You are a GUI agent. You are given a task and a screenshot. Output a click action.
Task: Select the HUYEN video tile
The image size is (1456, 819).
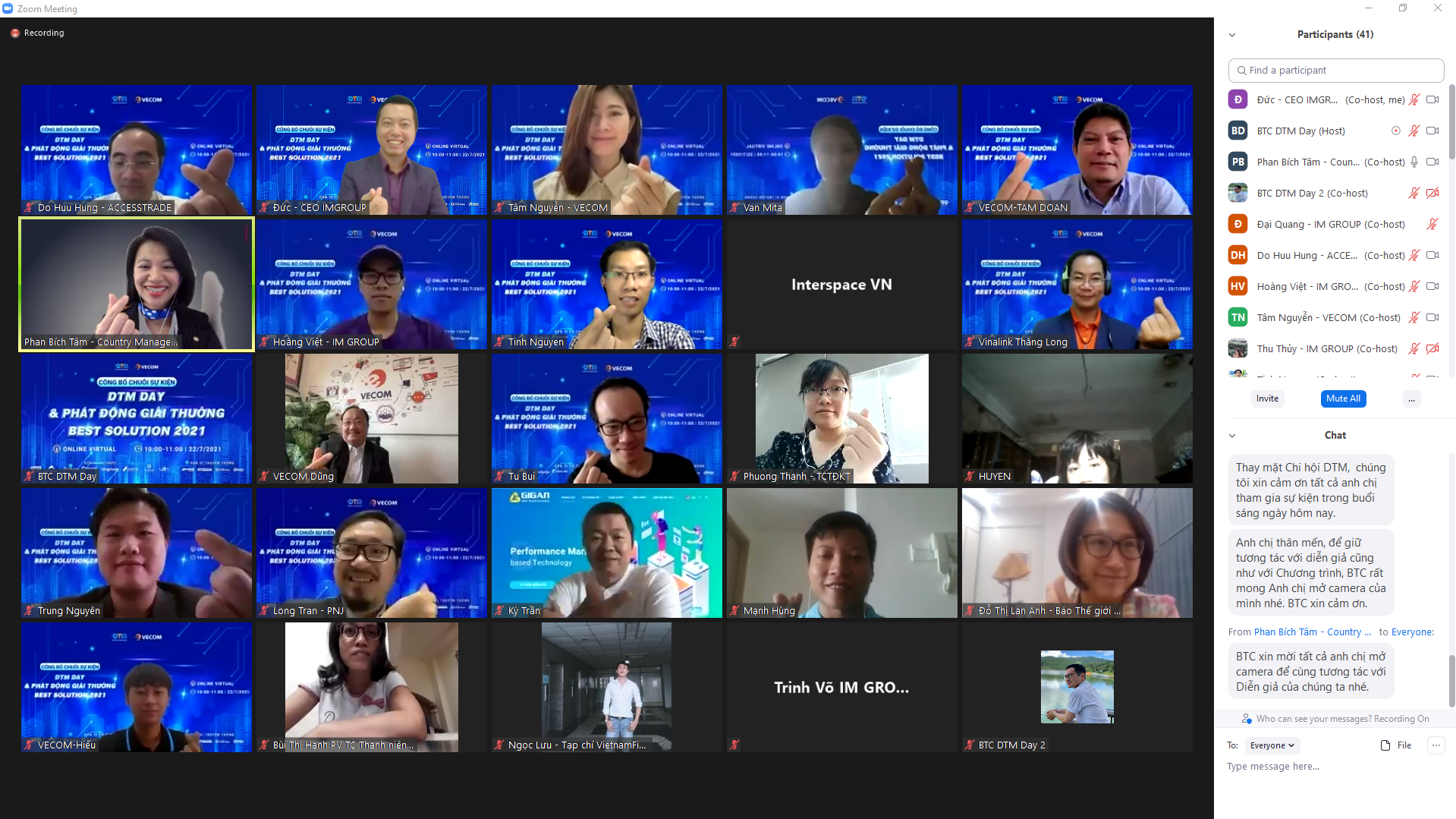pyautogui.click(x=1077, y=419)
